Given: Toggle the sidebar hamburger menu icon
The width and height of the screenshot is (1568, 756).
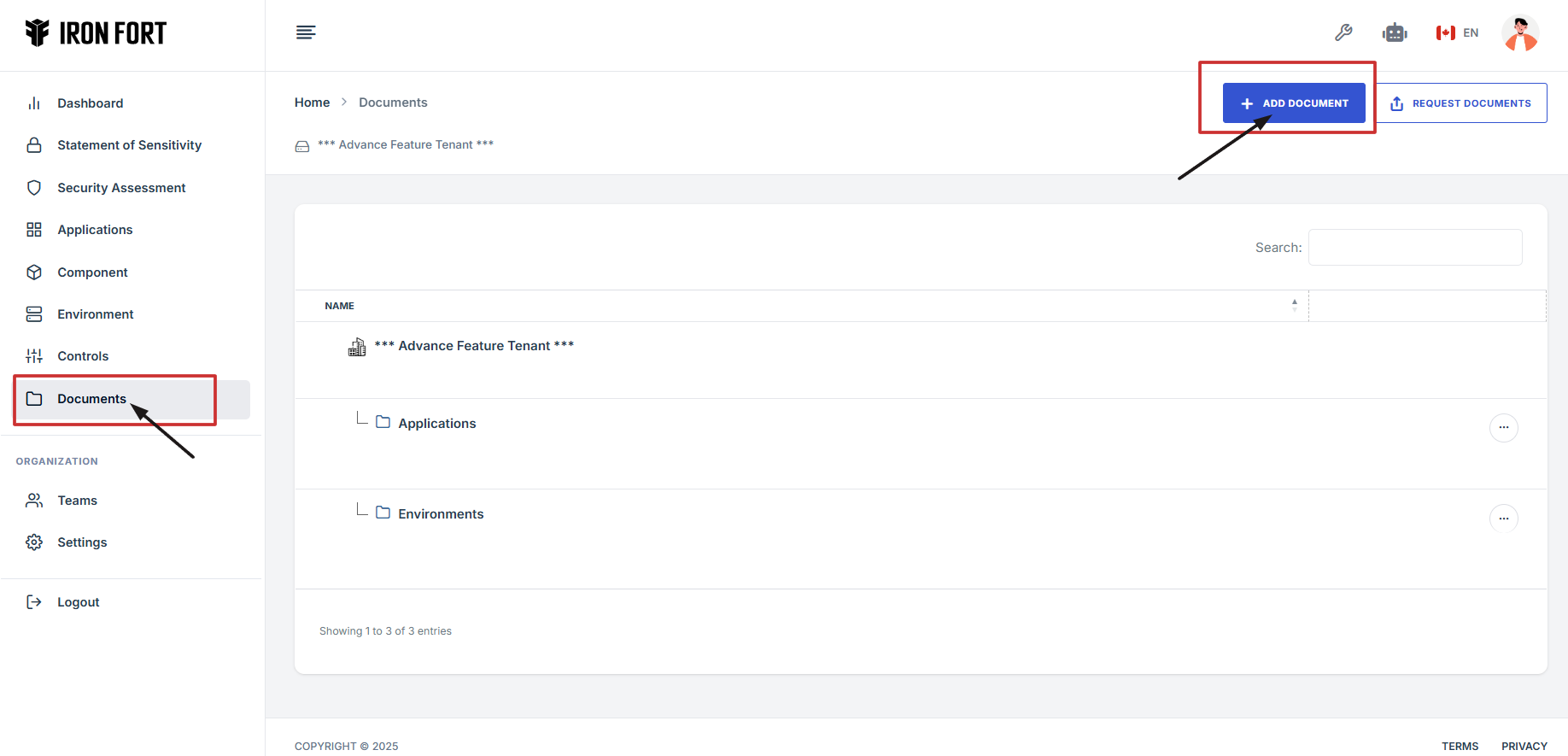Looking at the screenshot, I should (306, 32).
